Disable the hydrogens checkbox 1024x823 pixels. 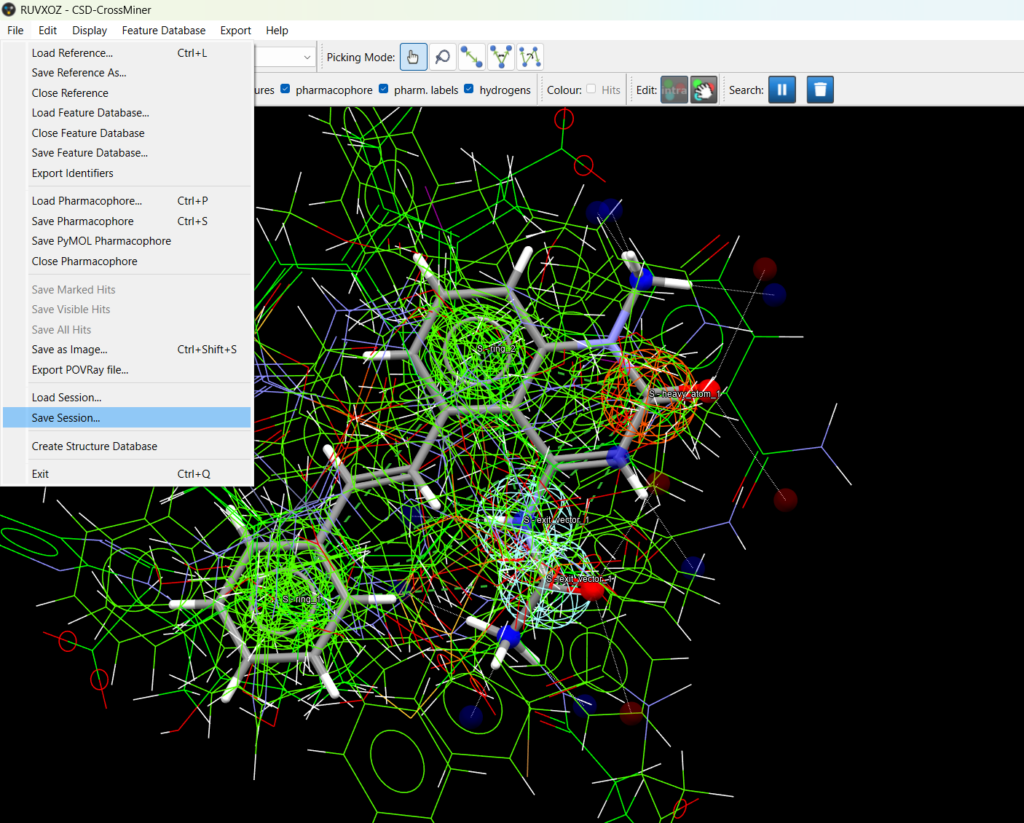(x=469, y=90)
